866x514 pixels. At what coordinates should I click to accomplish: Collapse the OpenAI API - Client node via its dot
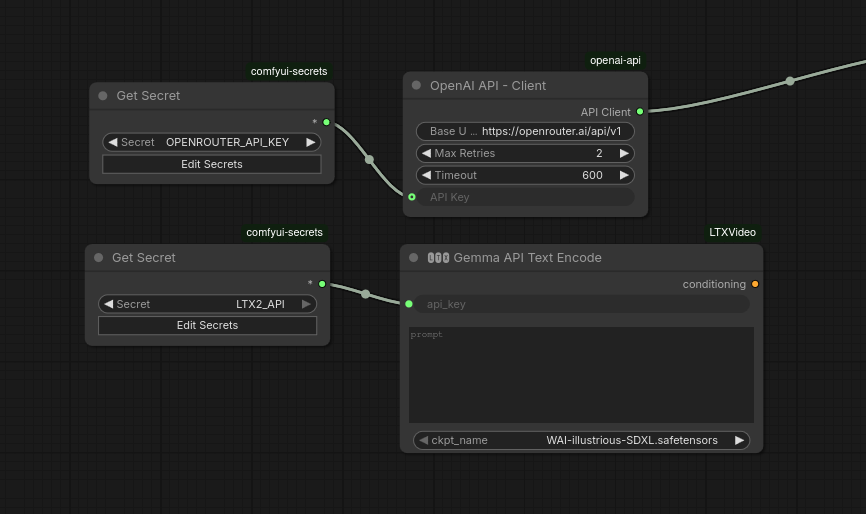point(416,85)
